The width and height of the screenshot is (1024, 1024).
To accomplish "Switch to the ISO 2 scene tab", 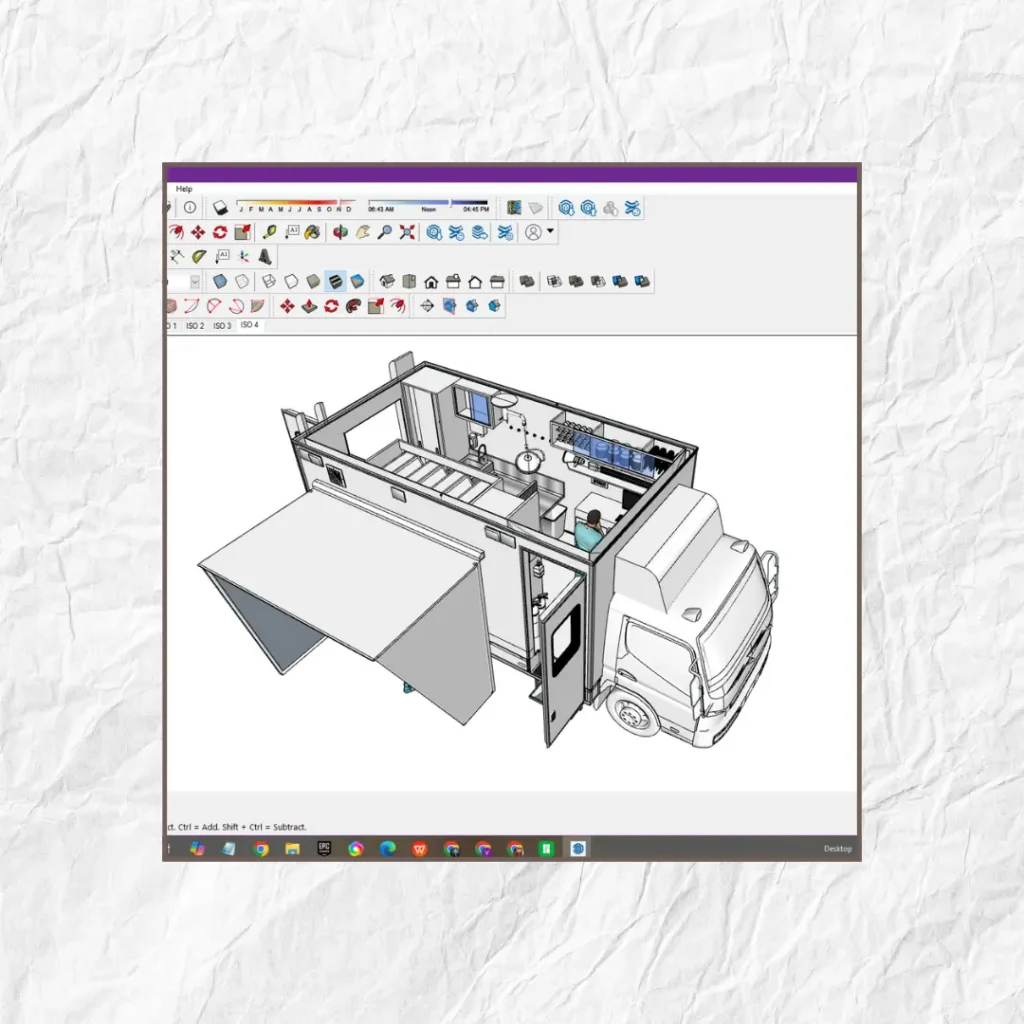I will [194, 326].
